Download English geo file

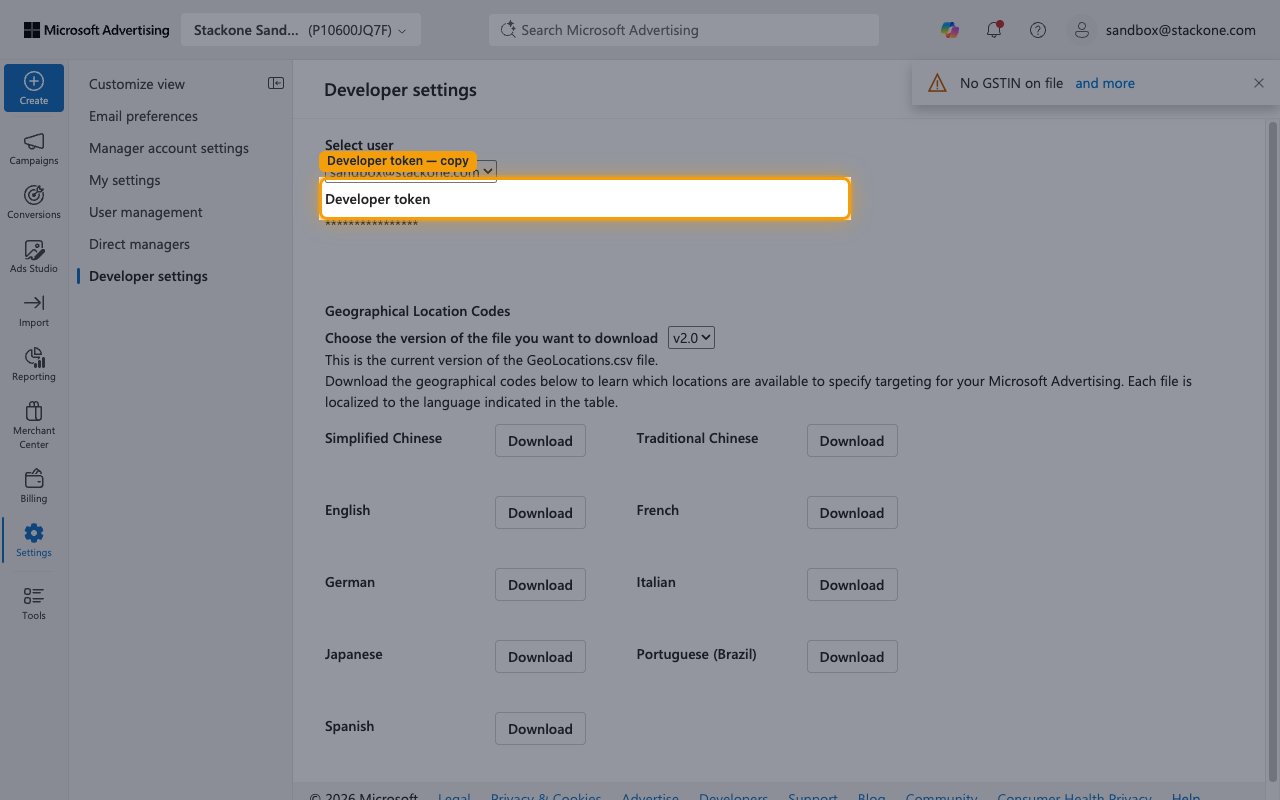(540, 512)
